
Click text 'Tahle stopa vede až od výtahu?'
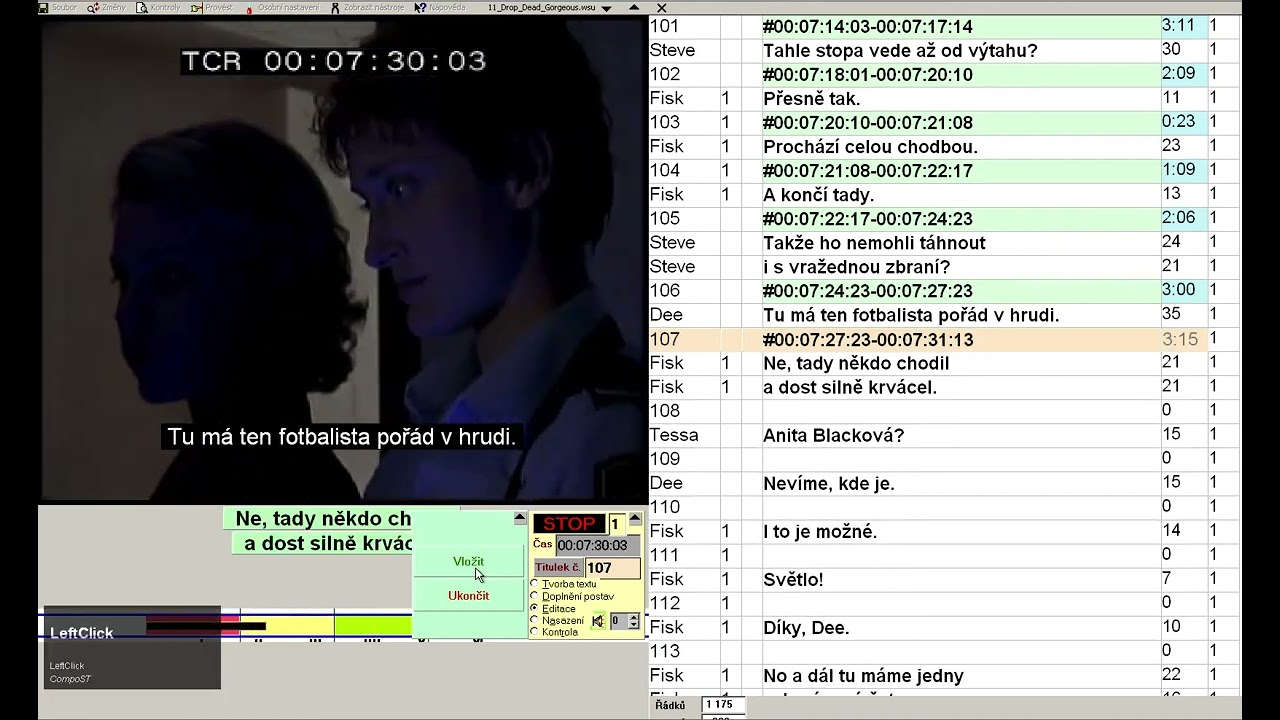tap(900, 51)
